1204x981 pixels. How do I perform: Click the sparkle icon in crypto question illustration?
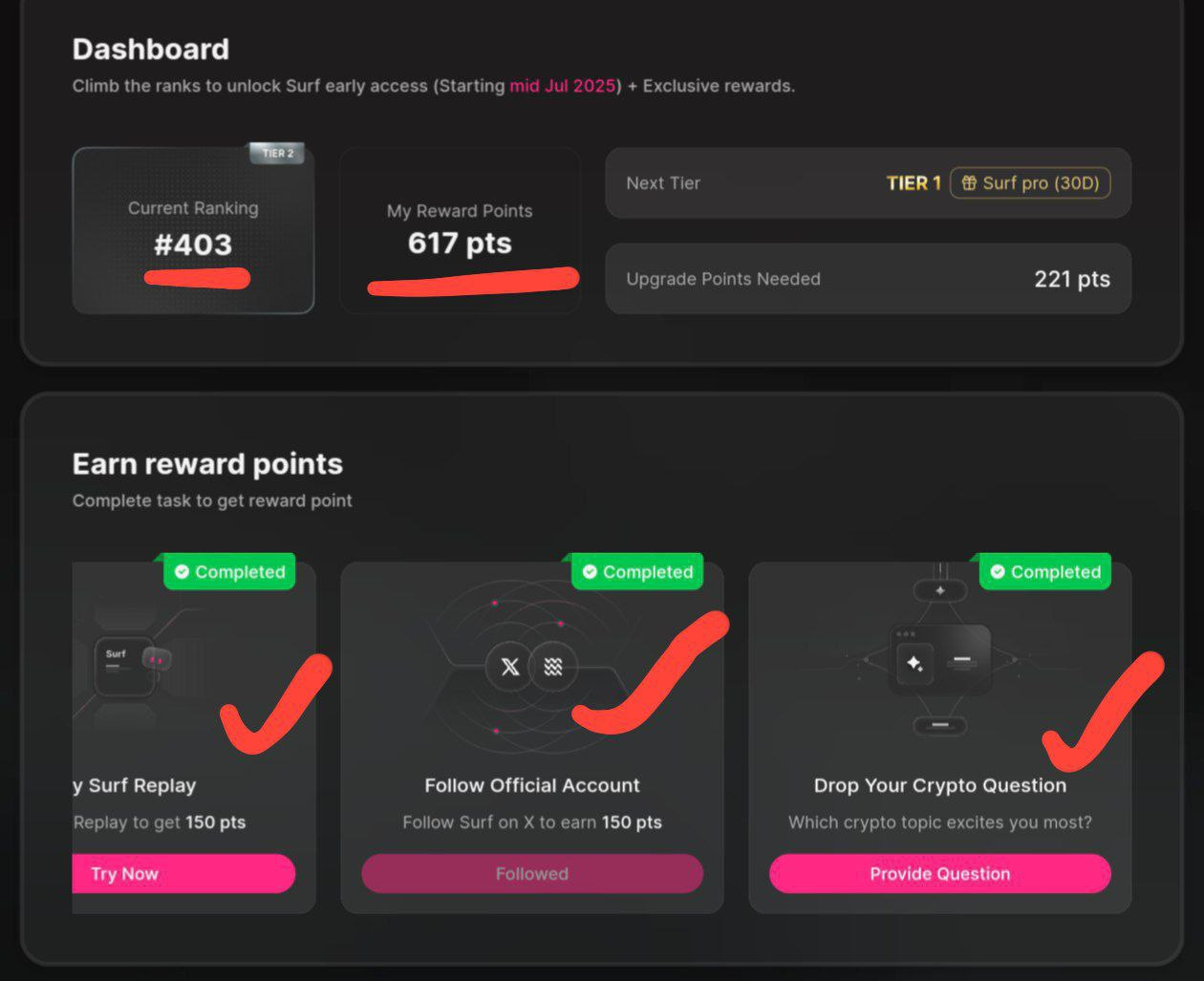(914, 663)
